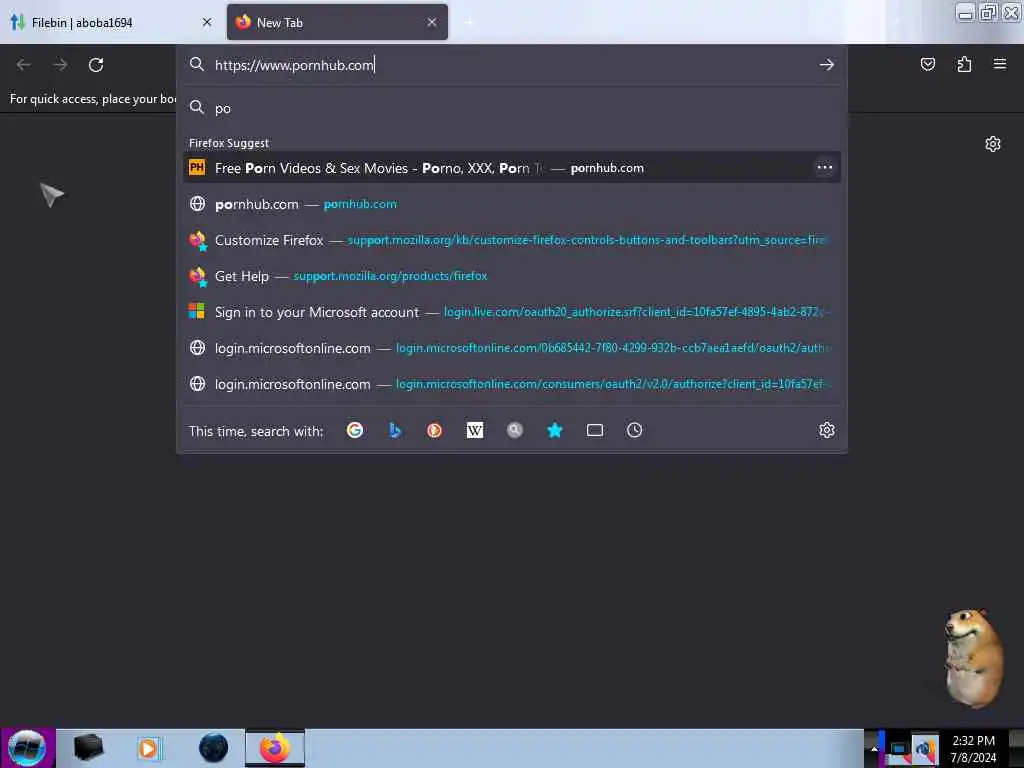Go forward one page

60,65
